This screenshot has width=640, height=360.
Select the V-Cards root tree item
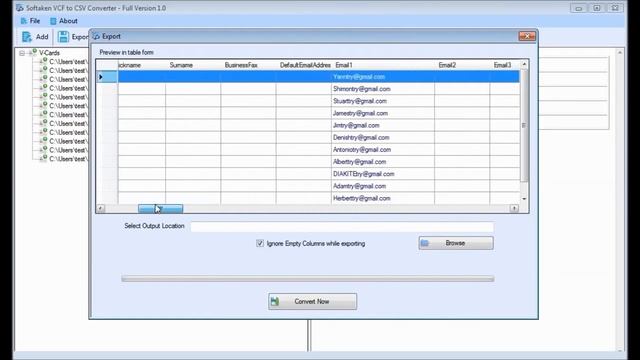(x=49, y=53)
